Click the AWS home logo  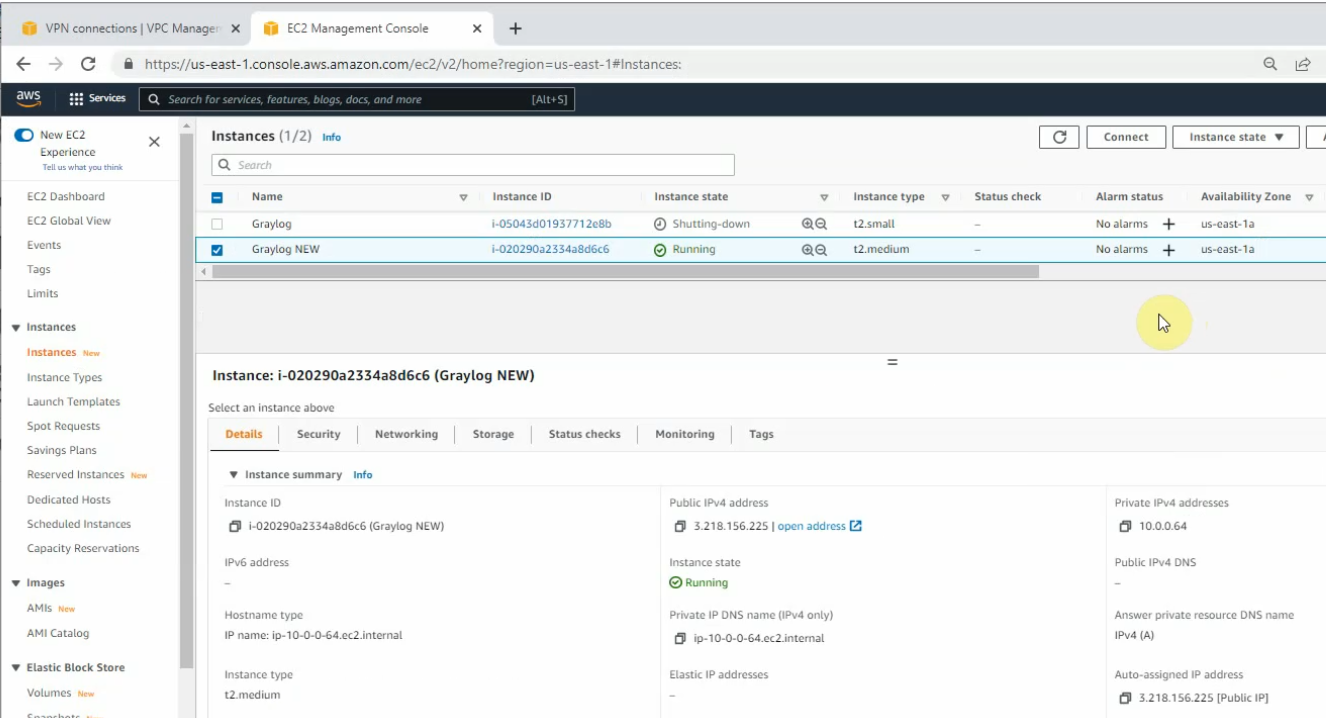point(28,97)
